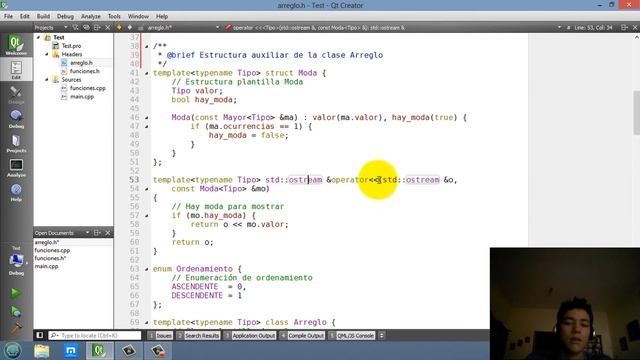Select funciones.h in the Headers folder
Viewport: 640px width, 360px height.
(x=84, y=71)
